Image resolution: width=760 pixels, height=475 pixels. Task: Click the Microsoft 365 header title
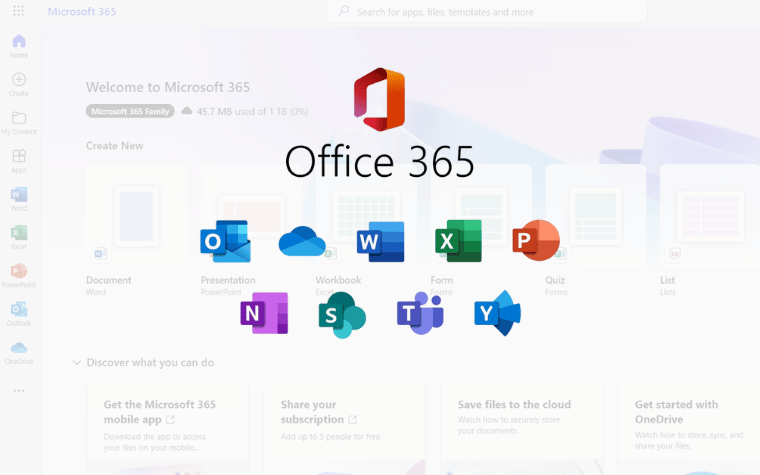(x=82, y=11)
